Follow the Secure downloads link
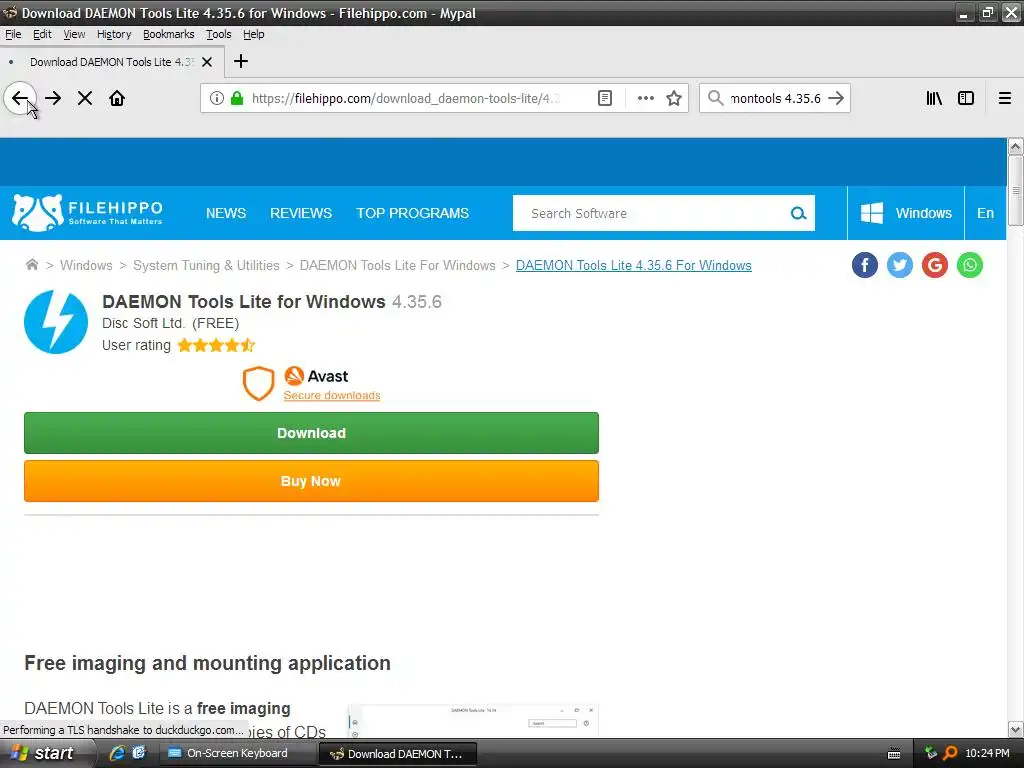 (332, 395)
